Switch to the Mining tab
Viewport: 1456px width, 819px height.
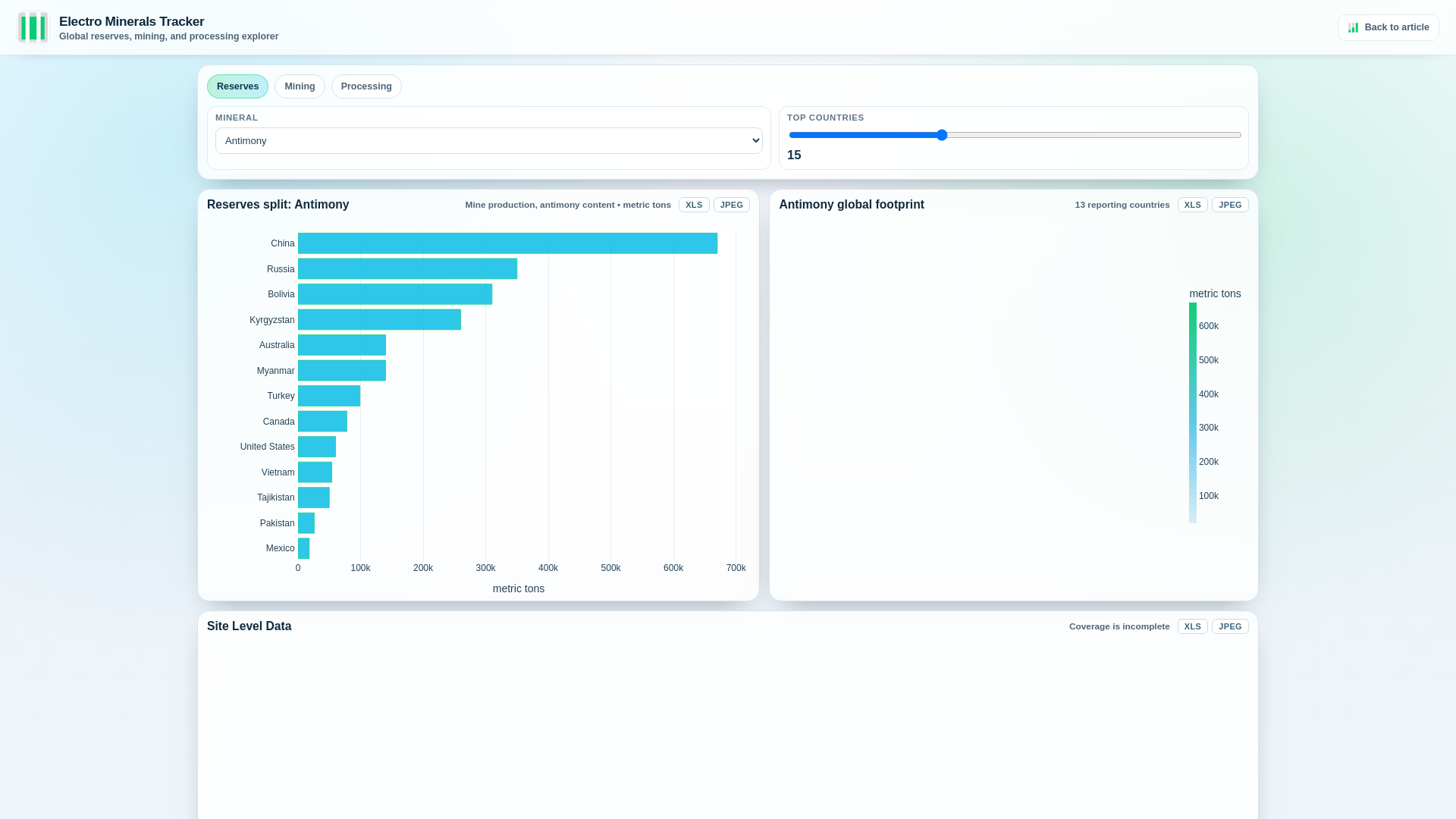pos(300,86)
